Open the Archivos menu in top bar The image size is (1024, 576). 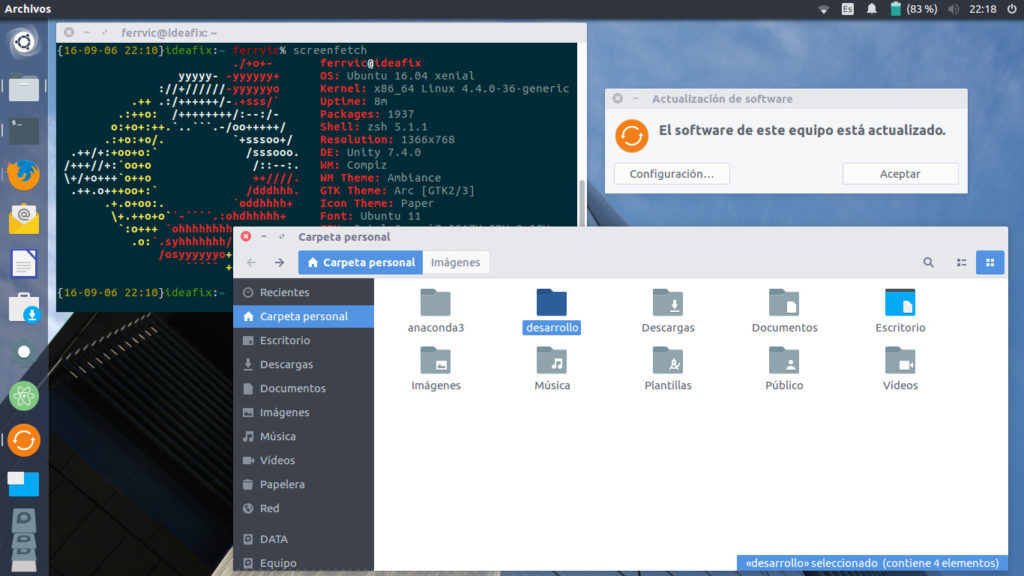(28, 9)
